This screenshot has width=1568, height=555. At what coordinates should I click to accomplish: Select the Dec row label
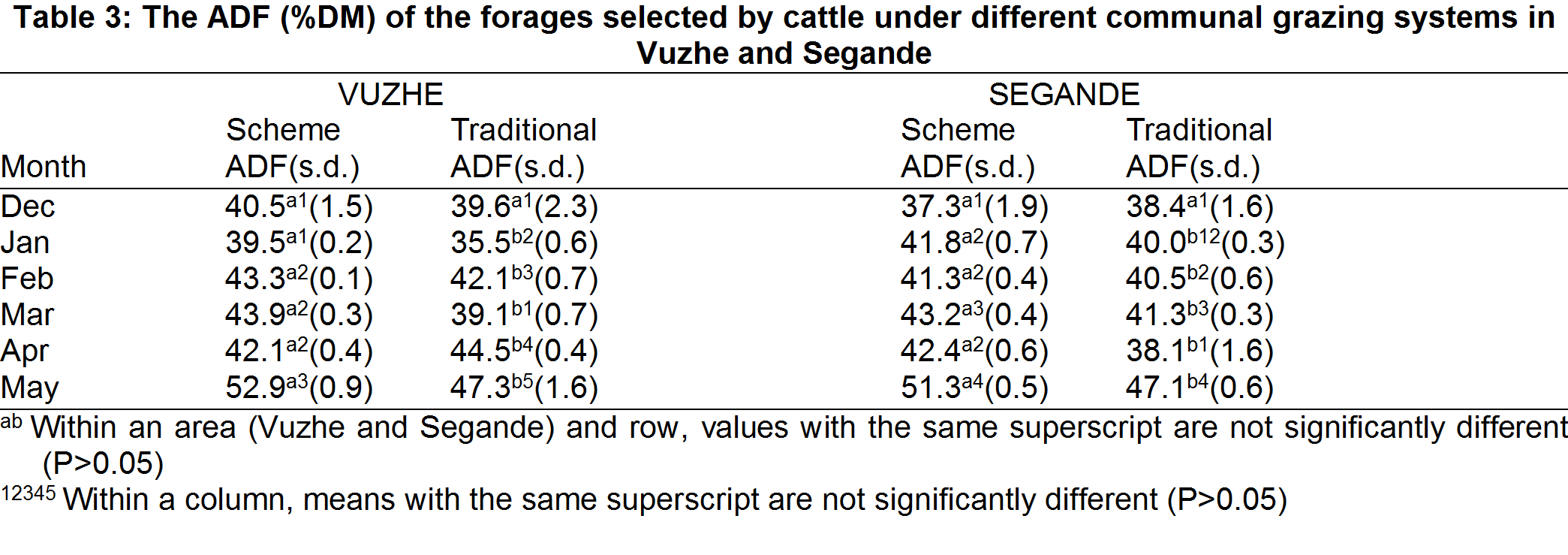click(x=28, y=207)
